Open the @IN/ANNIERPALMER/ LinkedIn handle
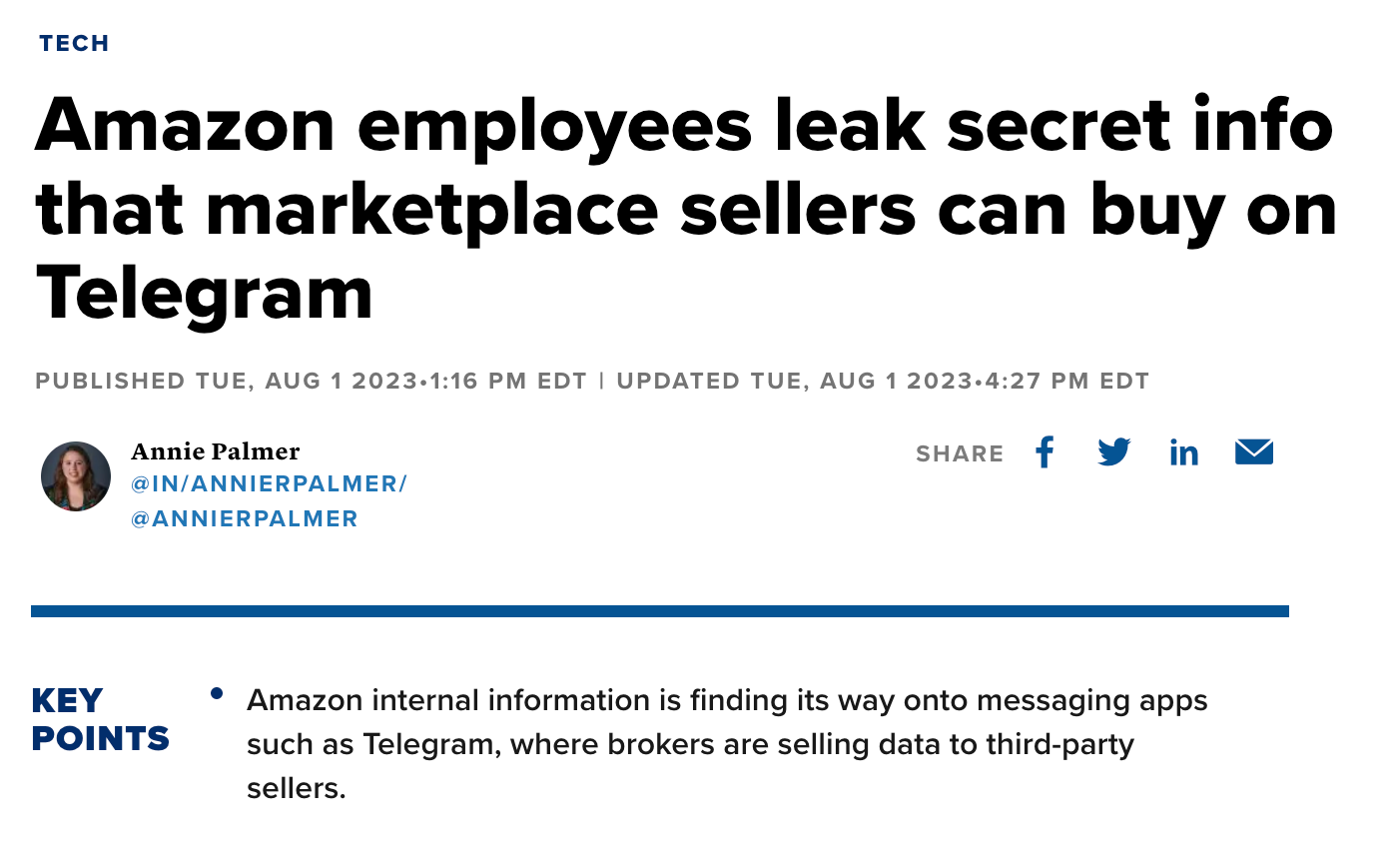The height and width of the screenshot is (857, 1400). pyautogui.click(x=269, y=484)
